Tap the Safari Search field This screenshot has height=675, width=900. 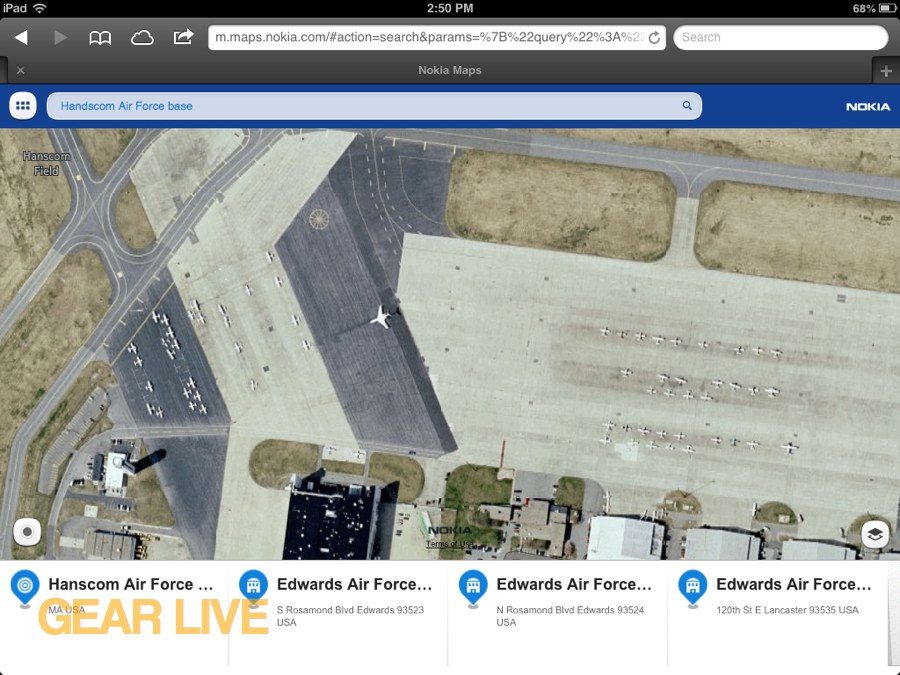[x=781, y=38]
